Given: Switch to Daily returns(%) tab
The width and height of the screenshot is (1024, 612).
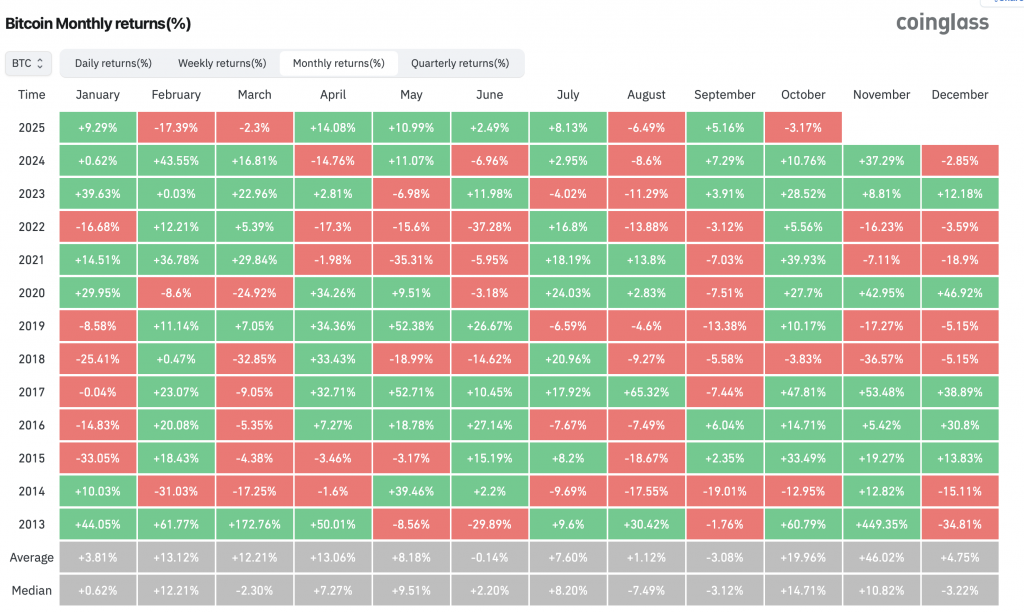Looking at the screenshot, I should click(113, 63).
